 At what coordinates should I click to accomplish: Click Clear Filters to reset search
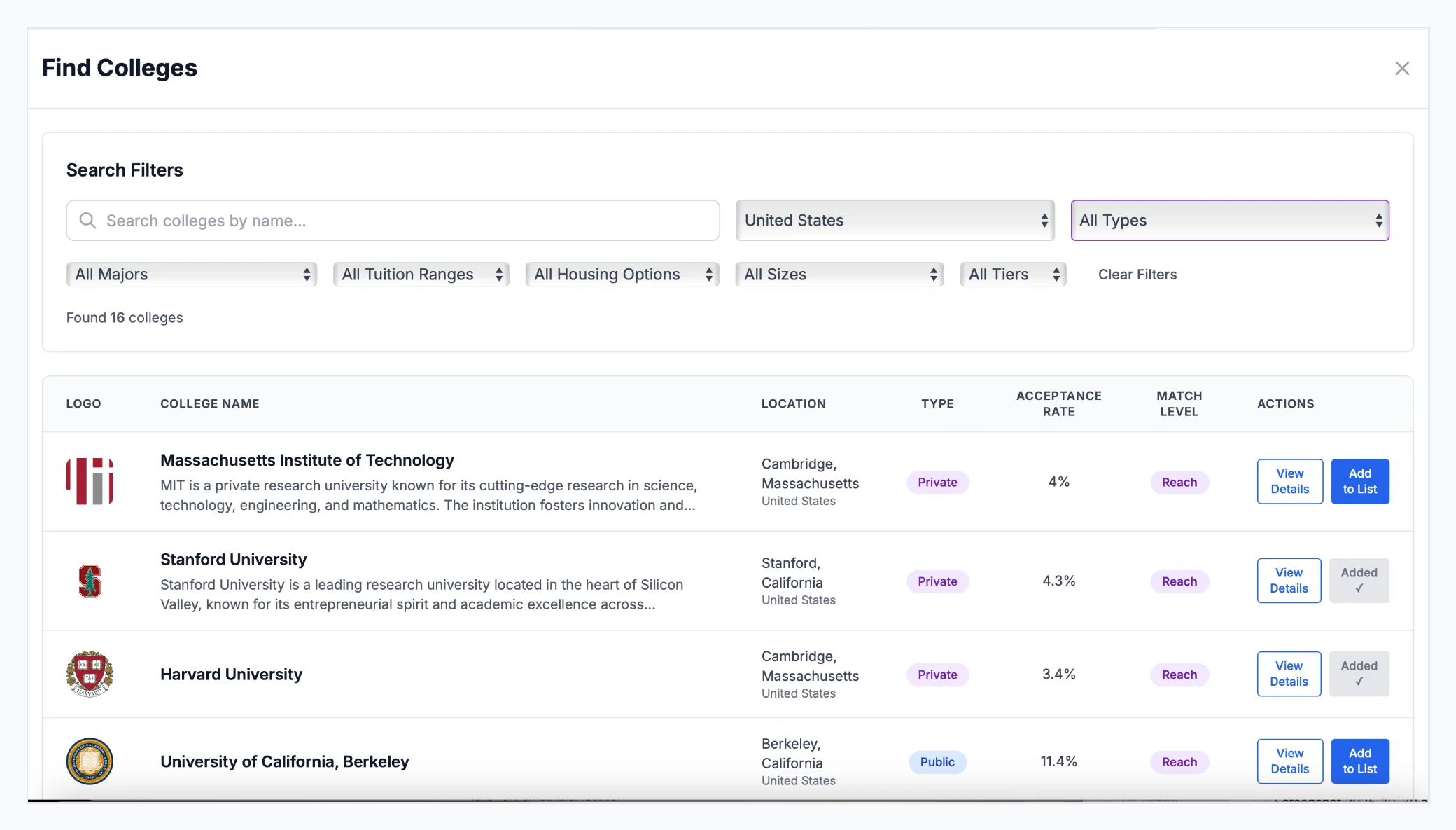coord(1137,274)
